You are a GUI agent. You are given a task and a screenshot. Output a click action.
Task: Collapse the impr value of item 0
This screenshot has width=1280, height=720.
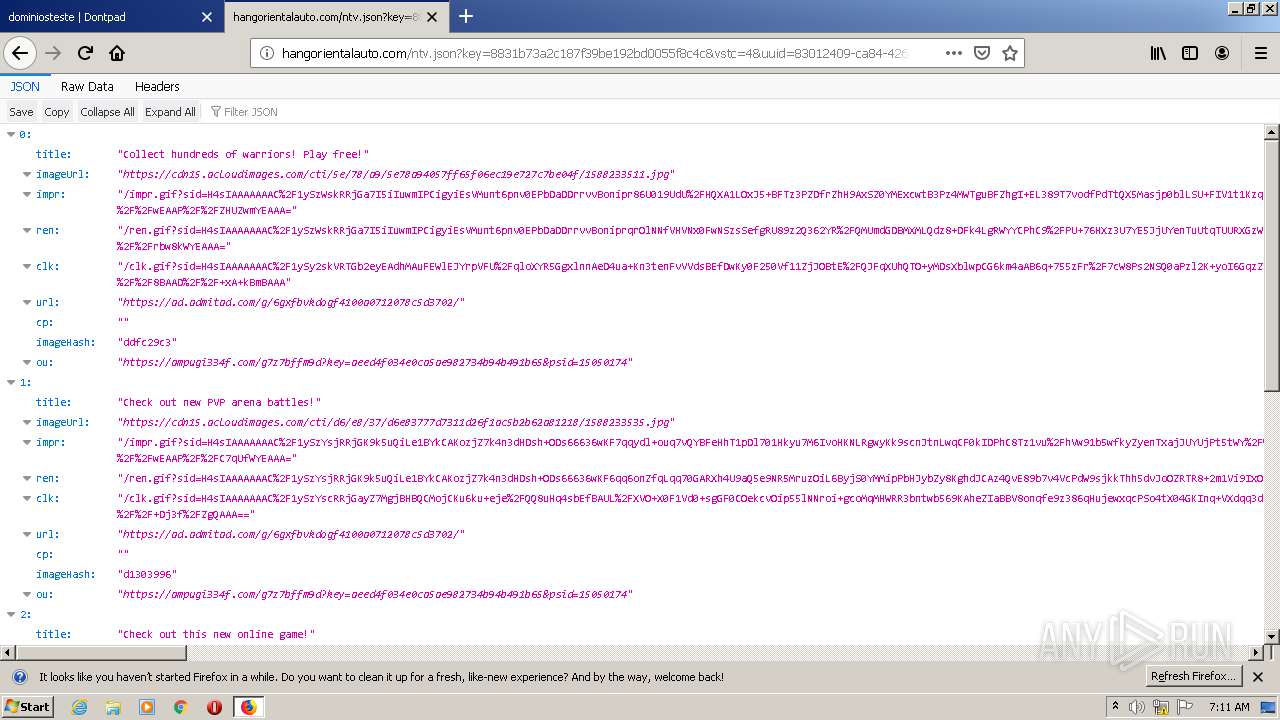[x=27, y=194]
